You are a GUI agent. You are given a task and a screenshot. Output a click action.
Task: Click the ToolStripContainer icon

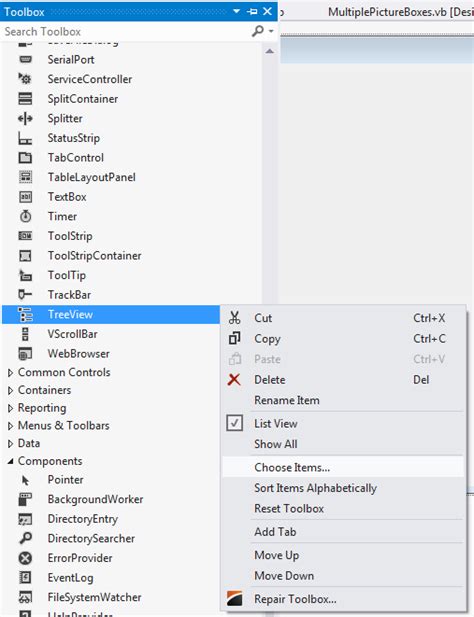[x=25, y=256]
